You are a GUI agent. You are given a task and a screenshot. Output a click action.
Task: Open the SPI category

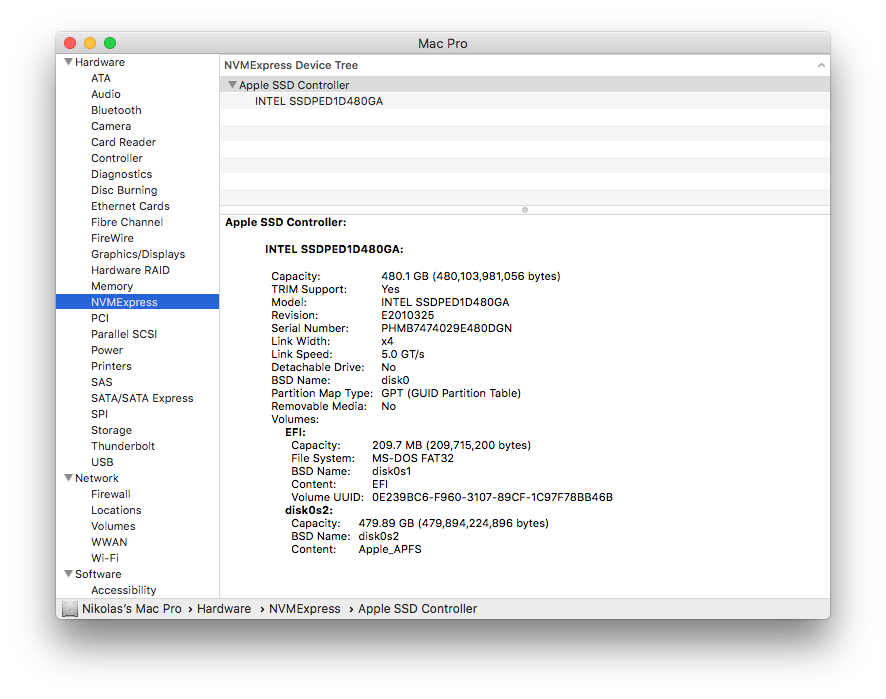pyautogui.click(x=99, y=414)
